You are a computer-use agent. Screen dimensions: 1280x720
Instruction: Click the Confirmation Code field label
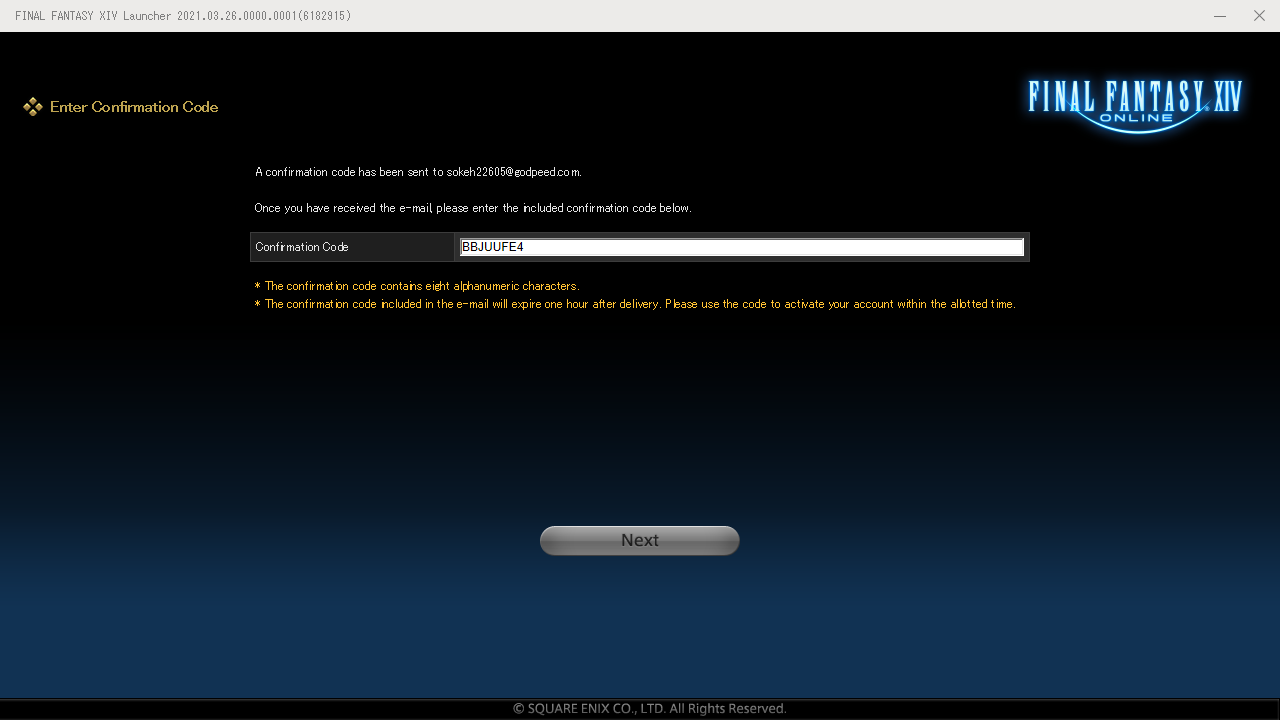pos(302,247)
